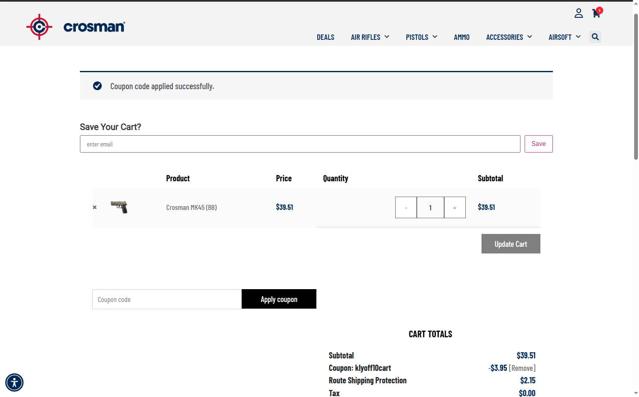
Task: Click the Coupon code field
Action: point(167,299)
